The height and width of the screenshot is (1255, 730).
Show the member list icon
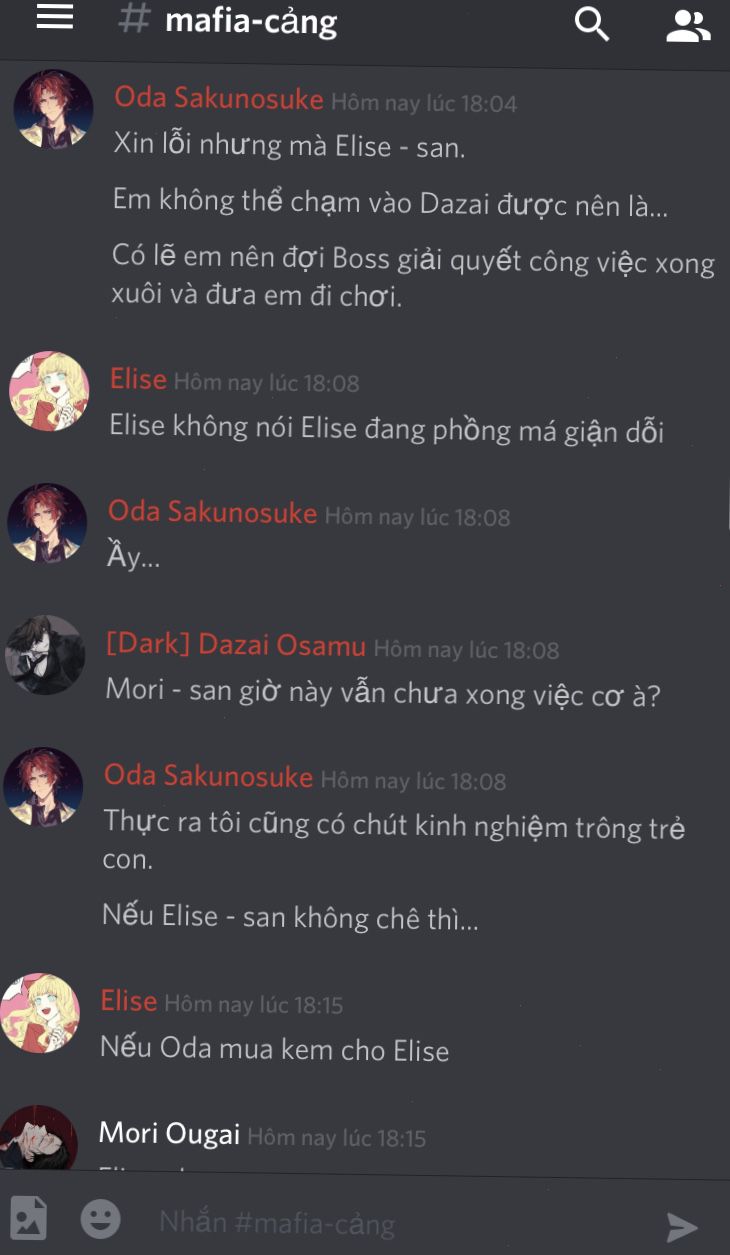688,25
